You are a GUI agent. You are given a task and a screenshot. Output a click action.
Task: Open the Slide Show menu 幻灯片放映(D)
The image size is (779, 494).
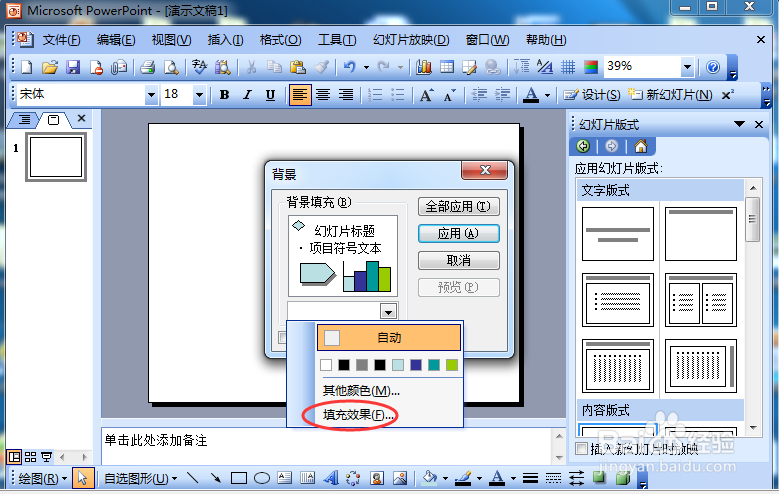coord(411,40)
